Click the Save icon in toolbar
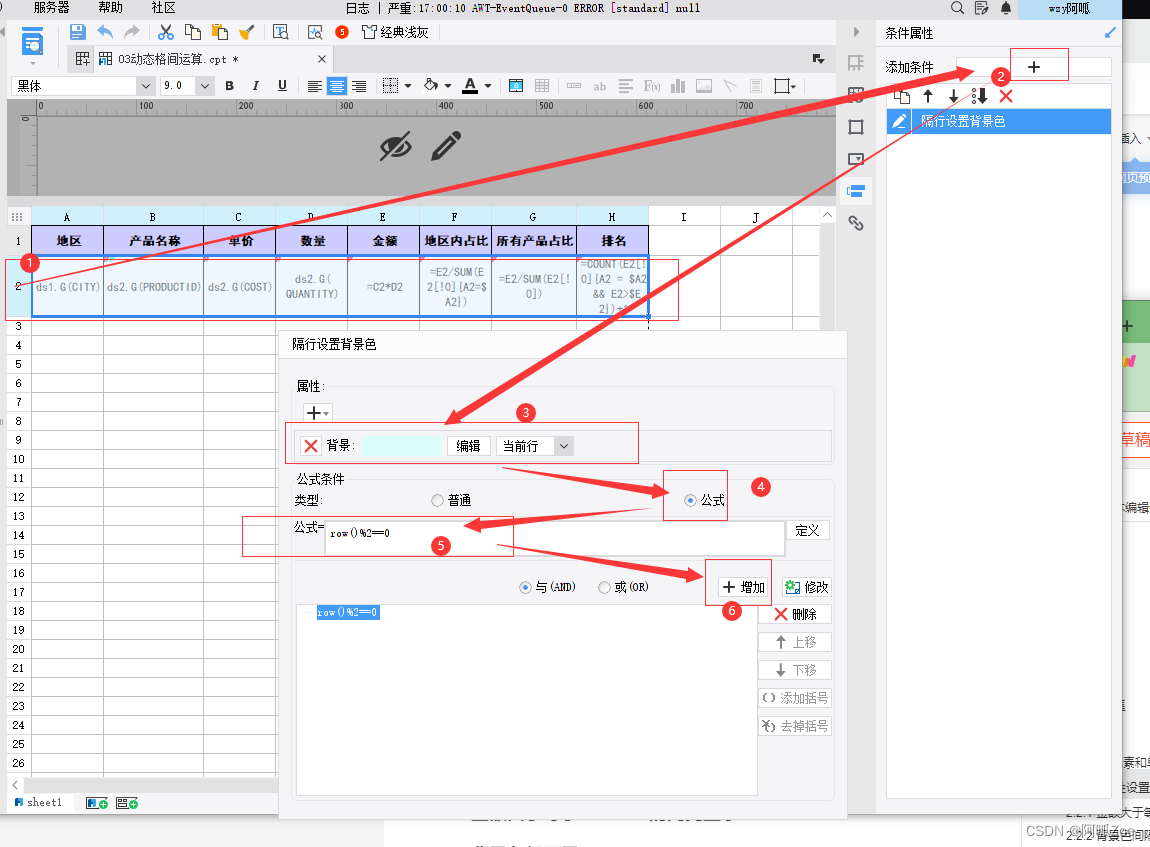This screenshot has width=1150, height=847. pos(78,32)
